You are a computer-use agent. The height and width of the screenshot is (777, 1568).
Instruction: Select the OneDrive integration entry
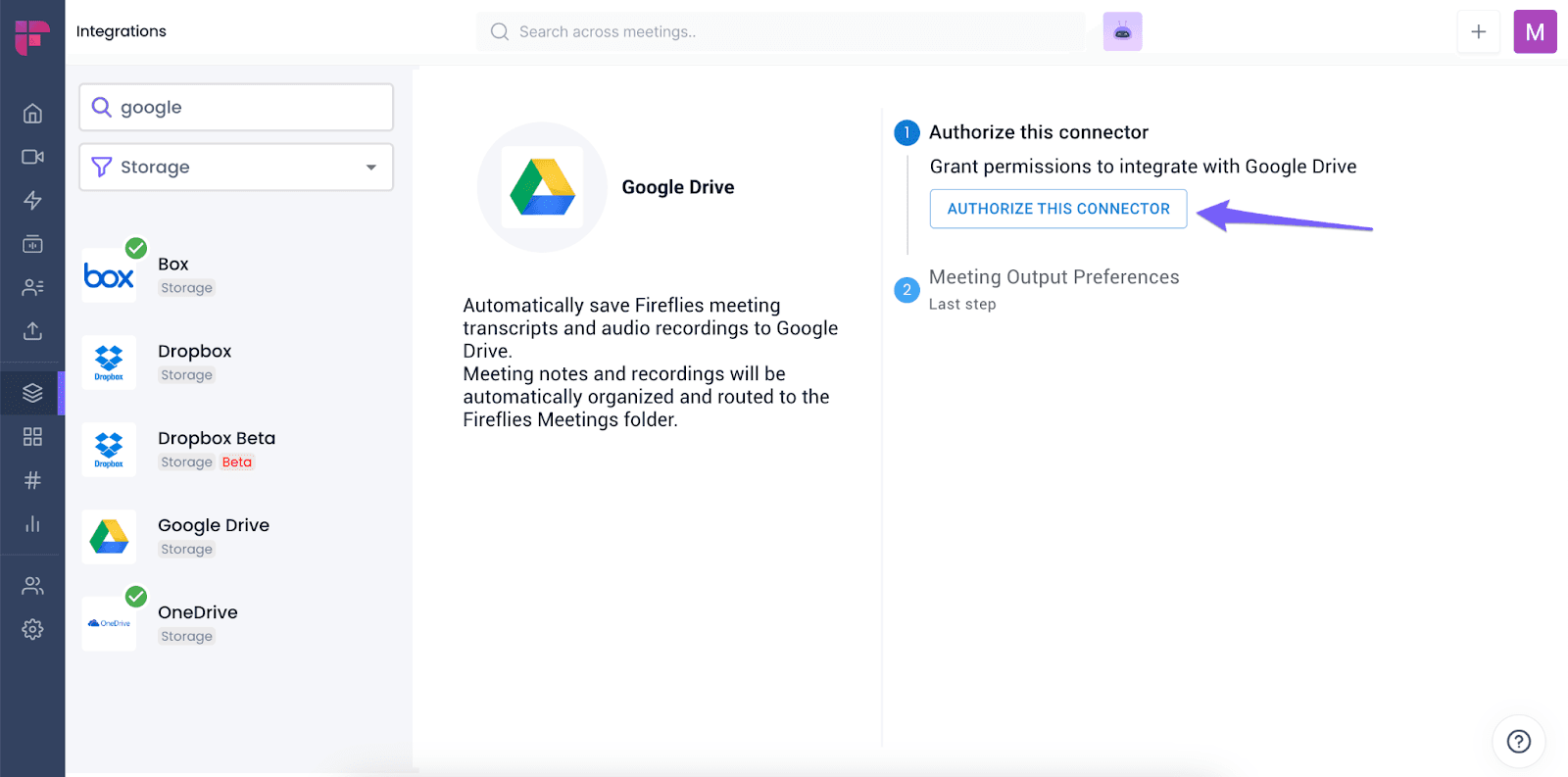tap(236, 623)
